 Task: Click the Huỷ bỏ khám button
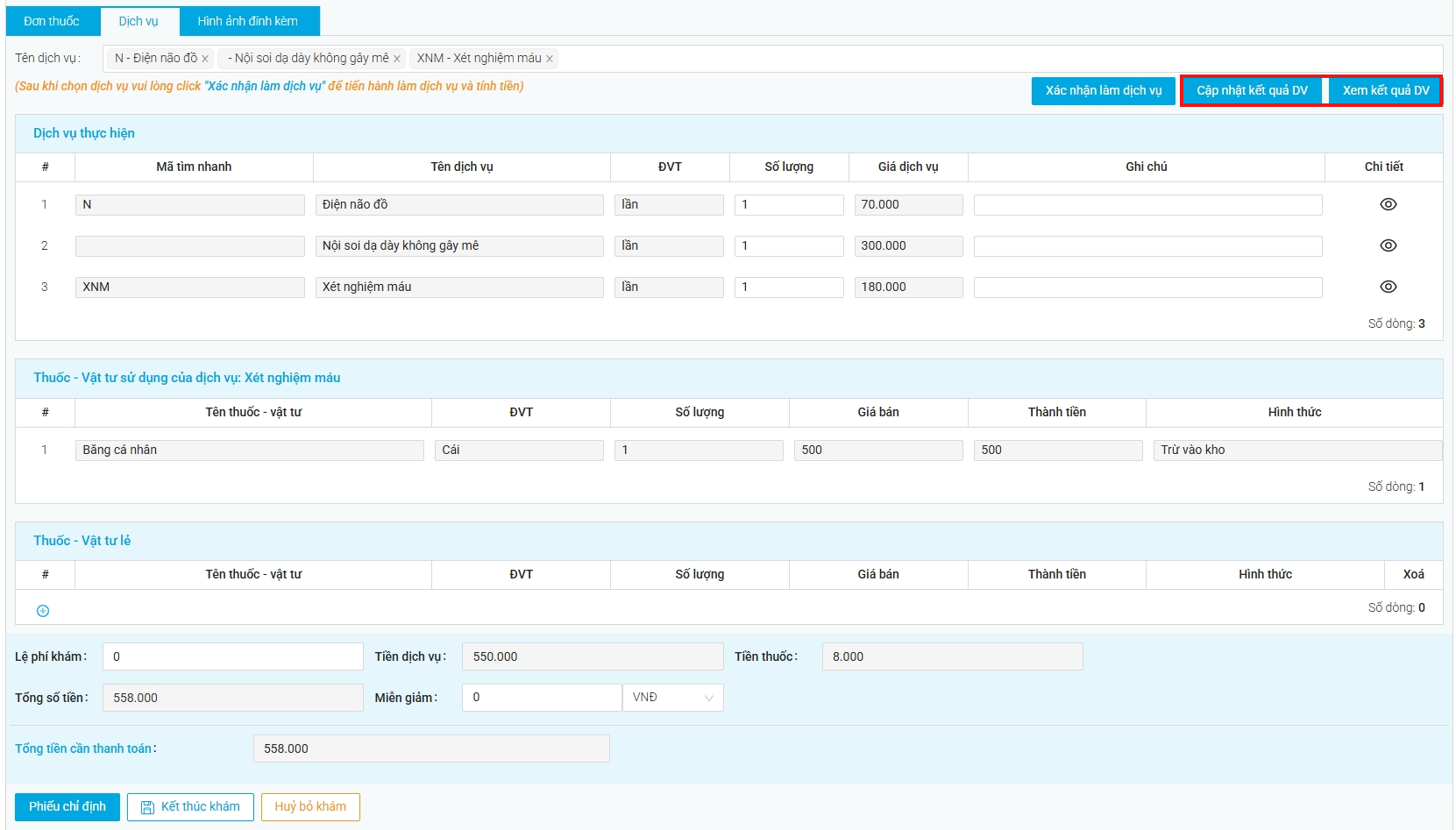[310, 807]
